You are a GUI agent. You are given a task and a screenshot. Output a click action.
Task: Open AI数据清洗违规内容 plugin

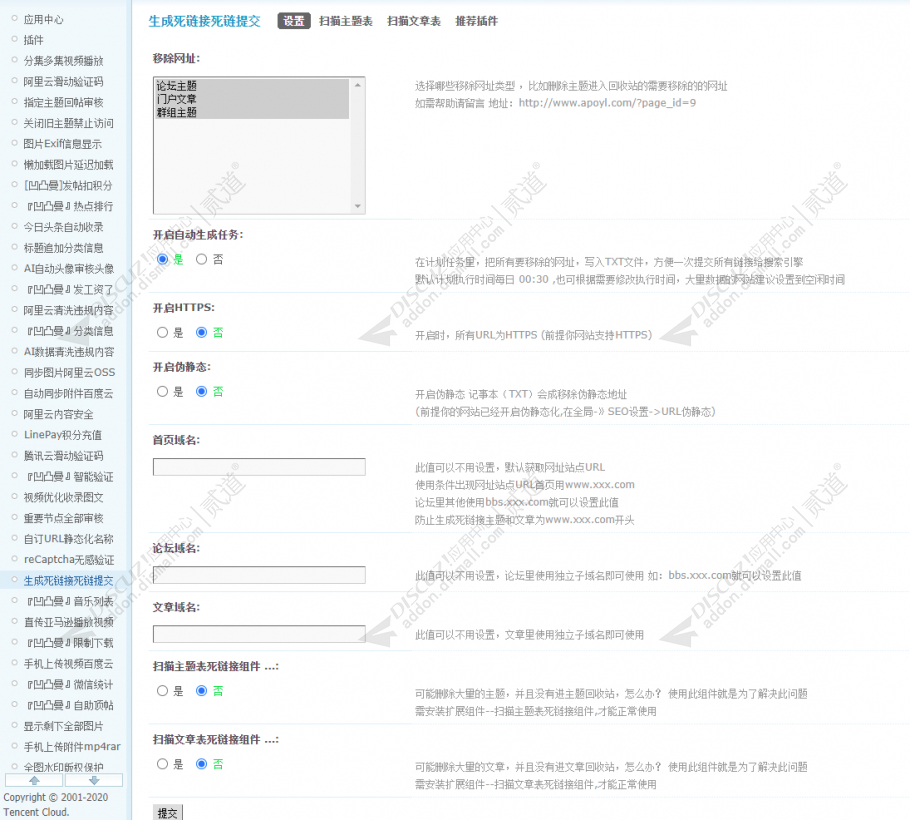tap(68, 352)
